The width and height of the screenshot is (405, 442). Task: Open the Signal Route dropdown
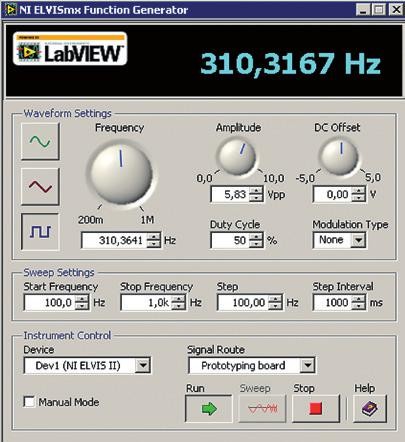(307, 366)
